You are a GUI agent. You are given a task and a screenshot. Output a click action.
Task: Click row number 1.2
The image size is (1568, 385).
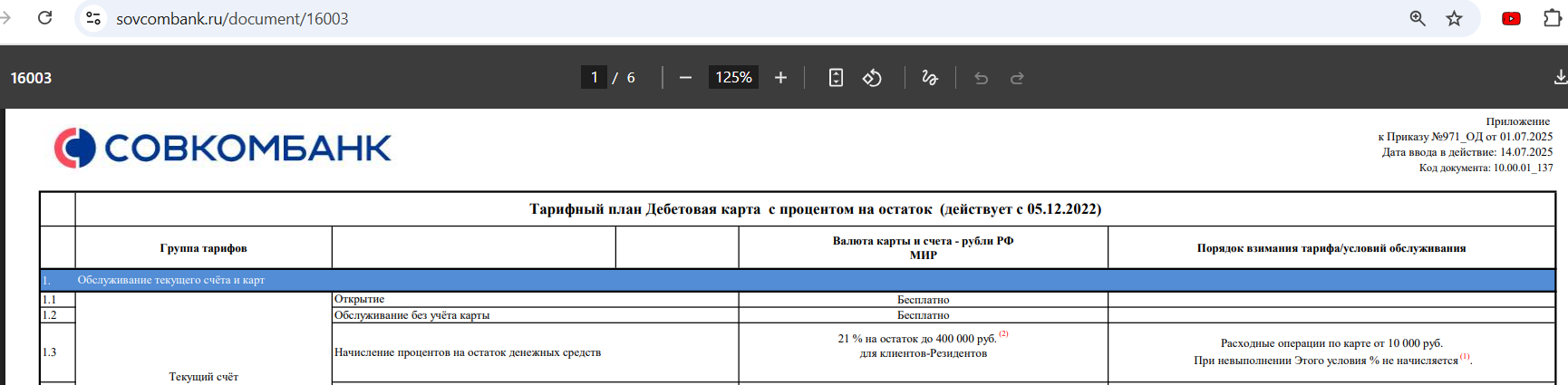[49, 315]
